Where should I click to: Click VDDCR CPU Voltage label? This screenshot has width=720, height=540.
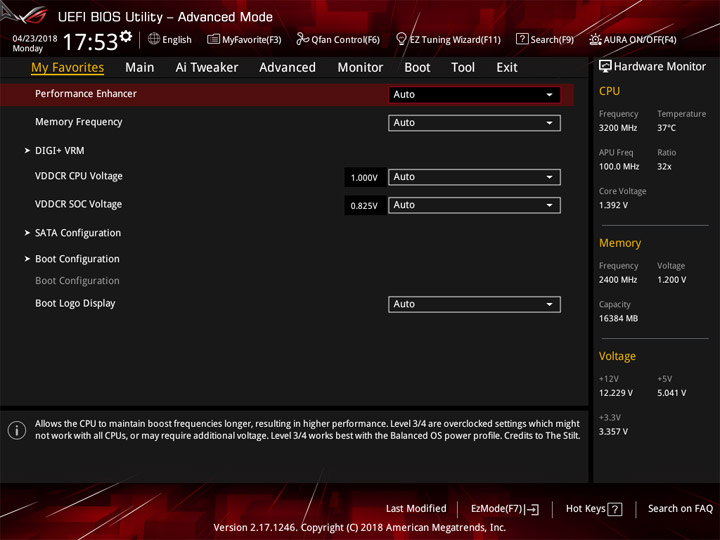pyautogui.click(x=79, y=176)
